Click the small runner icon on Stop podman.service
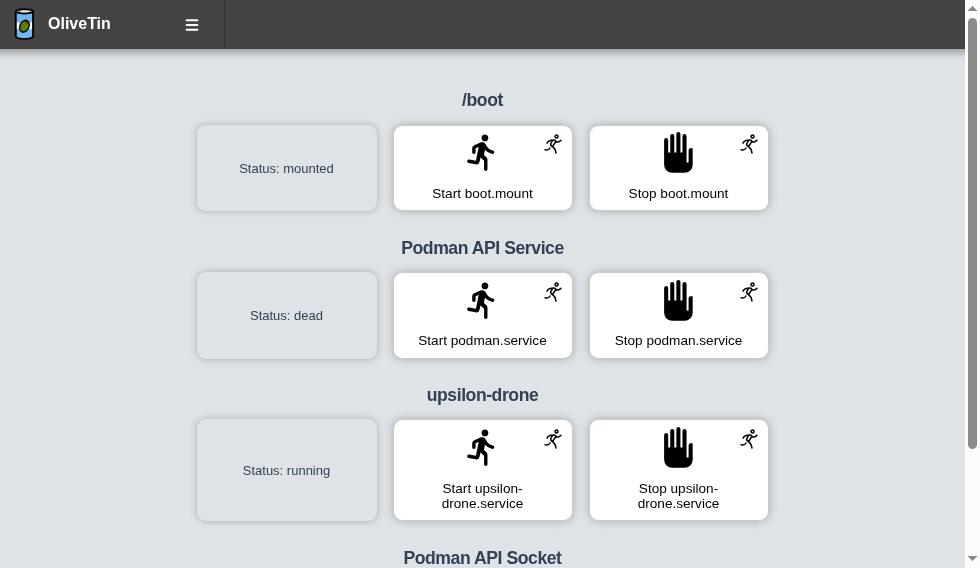The width and height of the screenshot is (980, 568). click(x=749, y=292)
